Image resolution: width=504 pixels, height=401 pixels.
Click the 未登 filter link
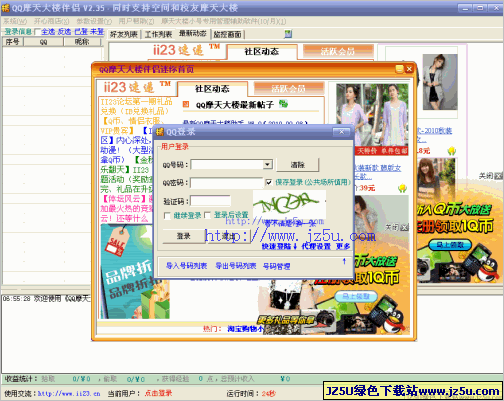(x=97, y=32)
